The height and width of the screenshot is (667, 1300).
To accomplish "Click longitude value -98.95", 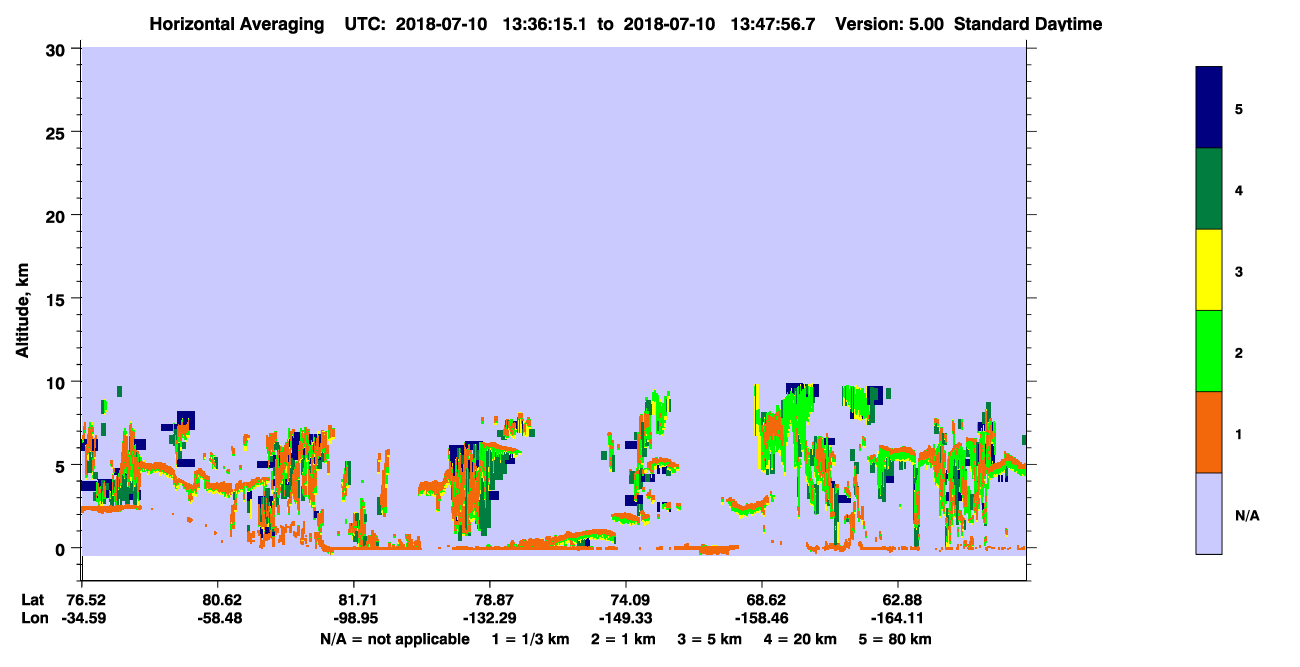I will click(354, 618).
